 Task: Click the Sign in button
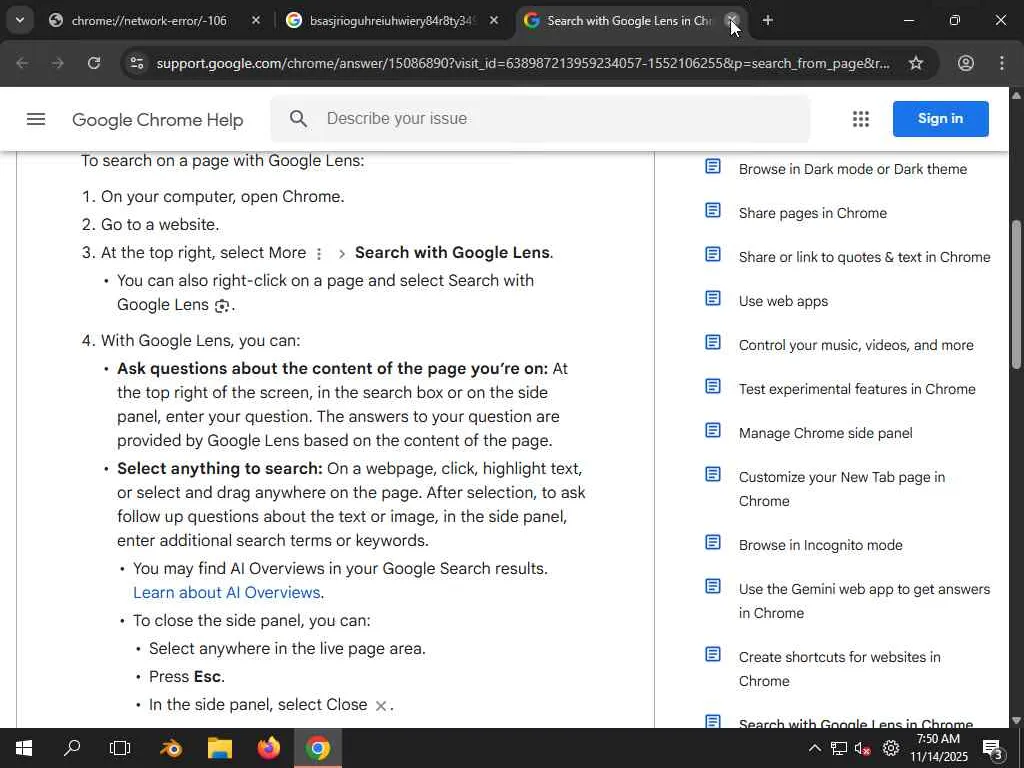[940, 119]
